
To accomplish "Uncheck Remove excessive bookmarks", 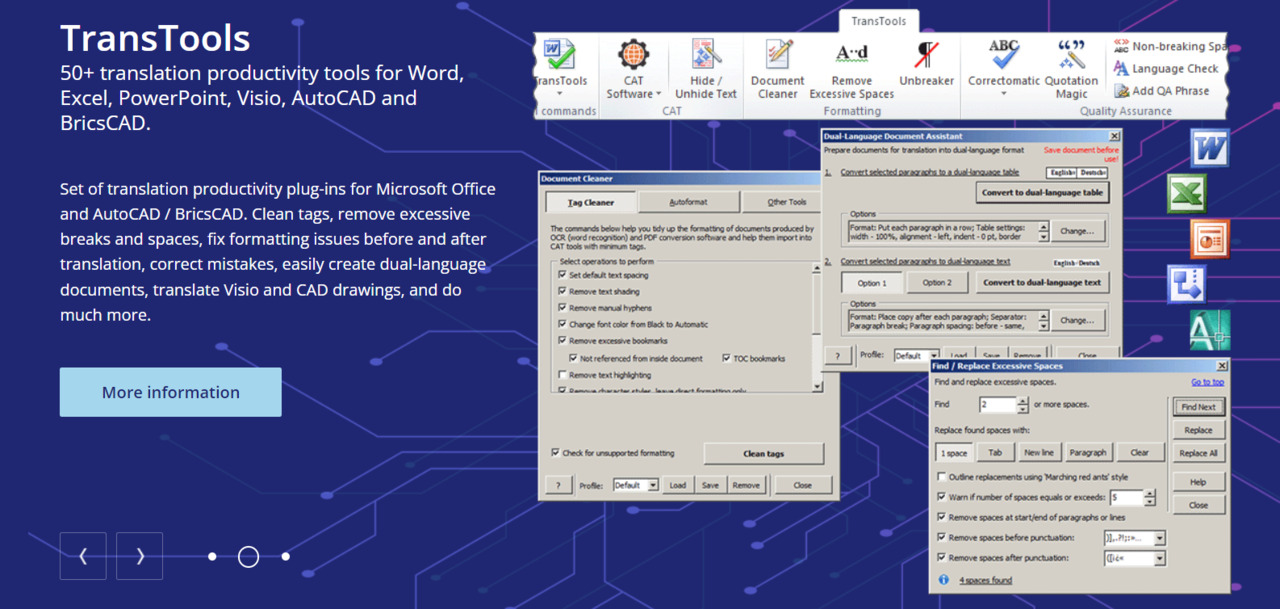I will coord(563,341).
